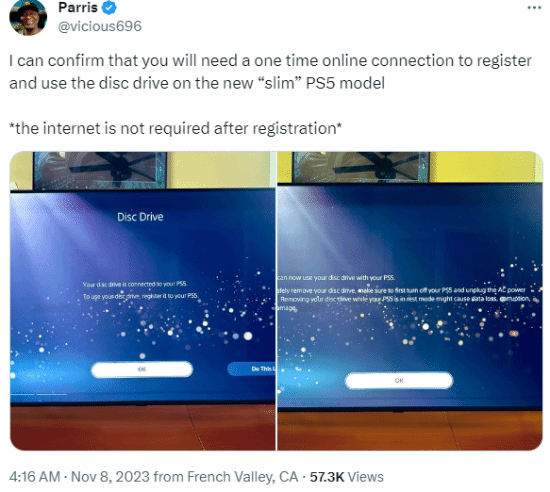This screenshot has width=550, height=492.
Task: Click the display name Parris
Action: tap(78, 7)
